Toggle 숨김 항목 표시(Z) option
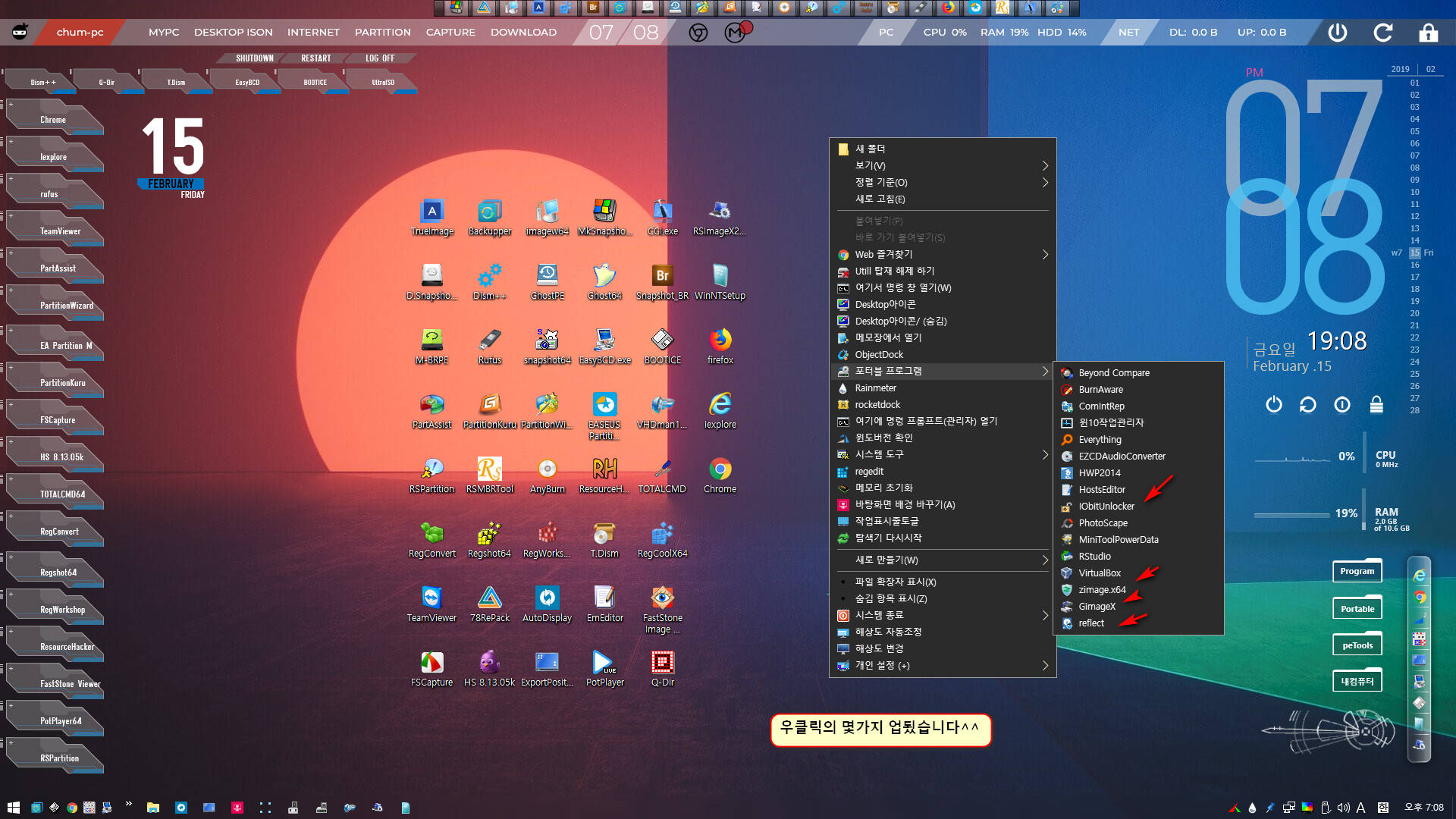This screenshot has width=1456, height=819. point(943,598)
